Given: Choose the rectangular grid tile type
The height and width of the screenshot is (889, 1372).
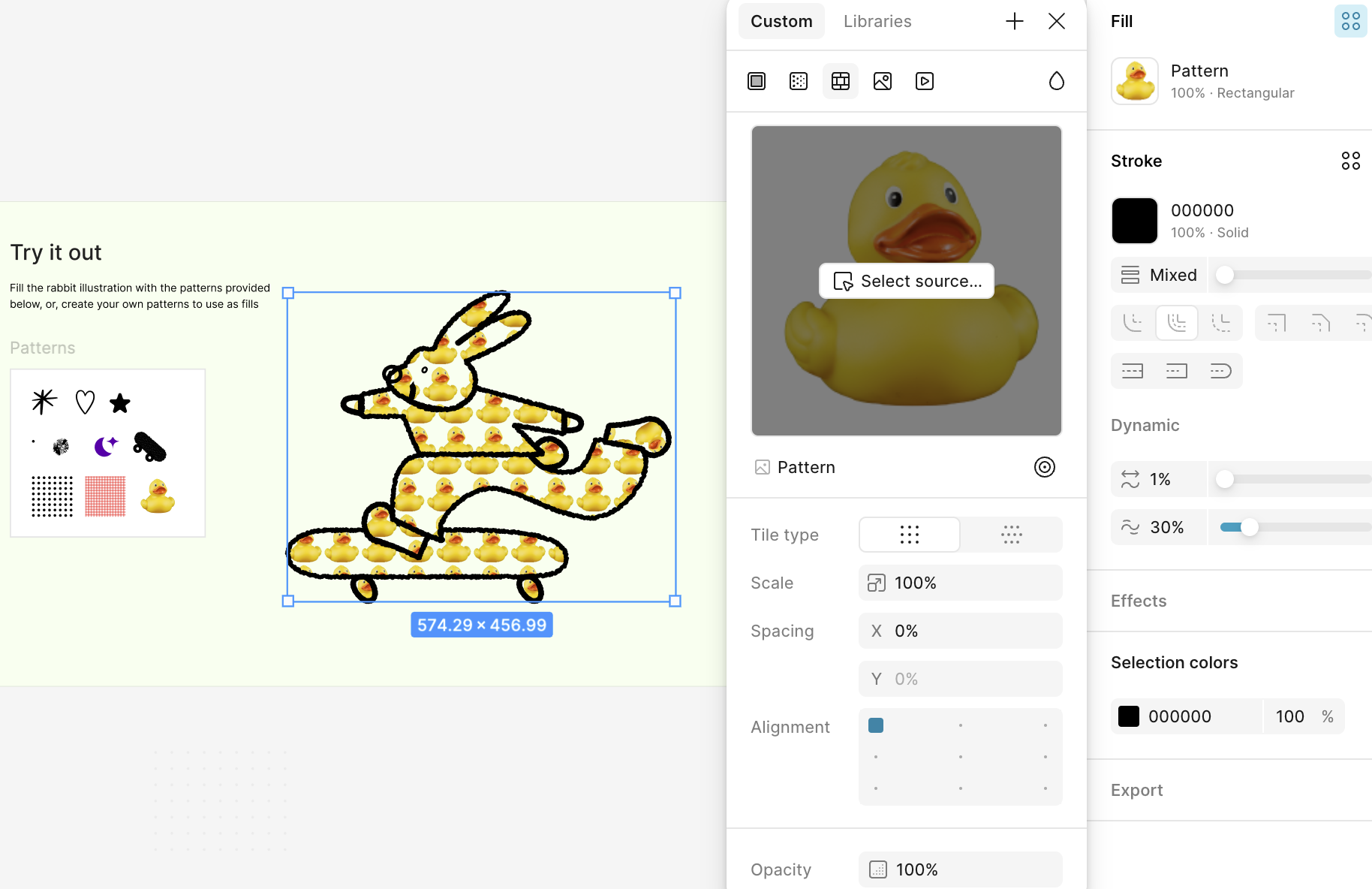Looking at the screenshot, I should (910, 535).
